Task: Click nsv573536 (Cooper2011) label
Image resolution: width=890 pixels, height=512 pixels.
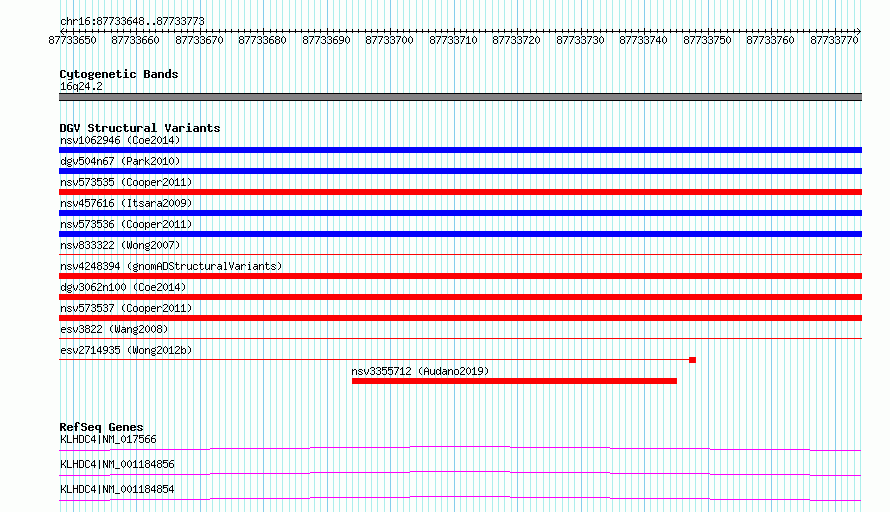Action: point(126,224)
